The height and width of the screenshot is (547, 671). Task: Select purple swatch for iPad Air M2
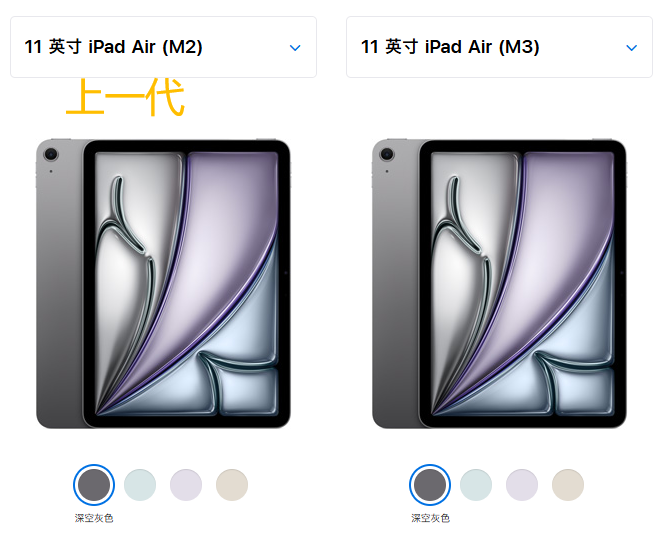pos(186,485)
